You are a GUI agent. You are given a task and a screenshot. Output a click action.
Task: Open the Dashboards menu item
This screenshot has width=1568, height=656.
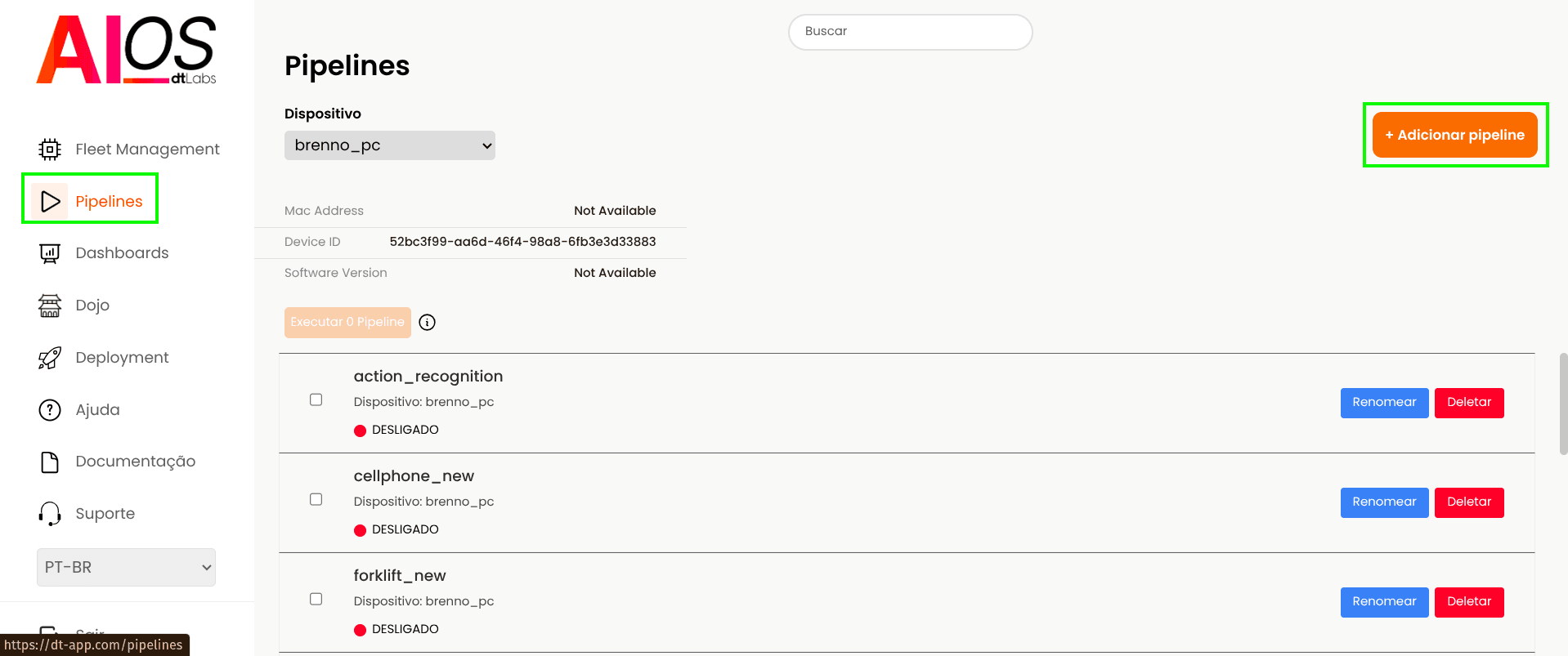(x=122, y=253)
